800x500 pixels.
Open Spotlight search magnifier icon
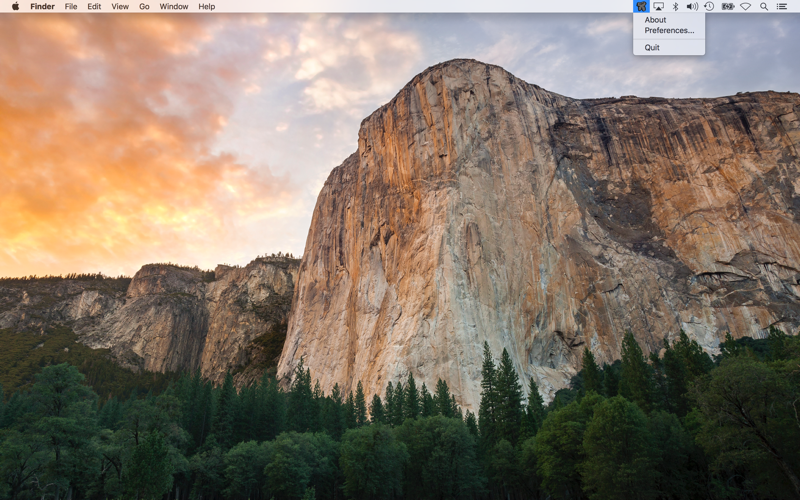(764, 6)
